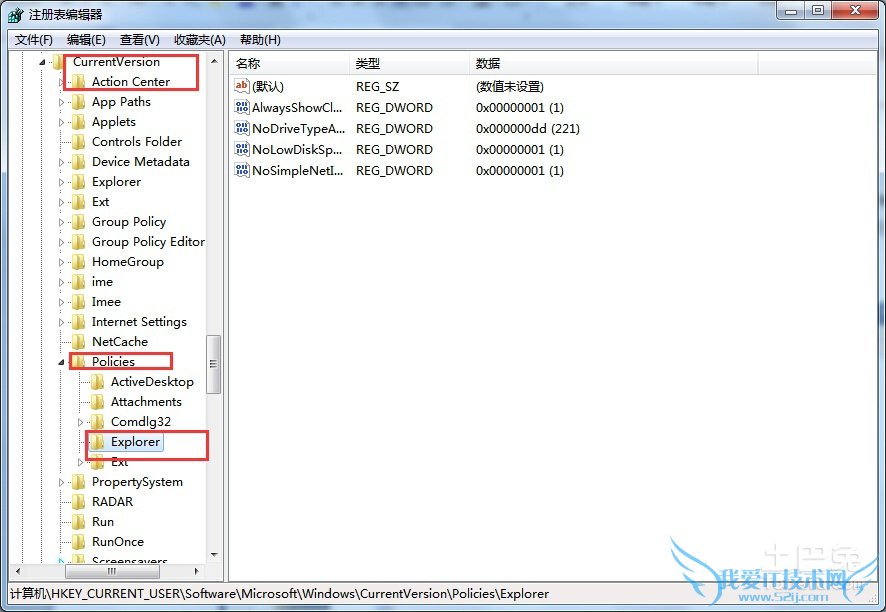Select the Explorer key under CurrentVersion

point(116,182)
